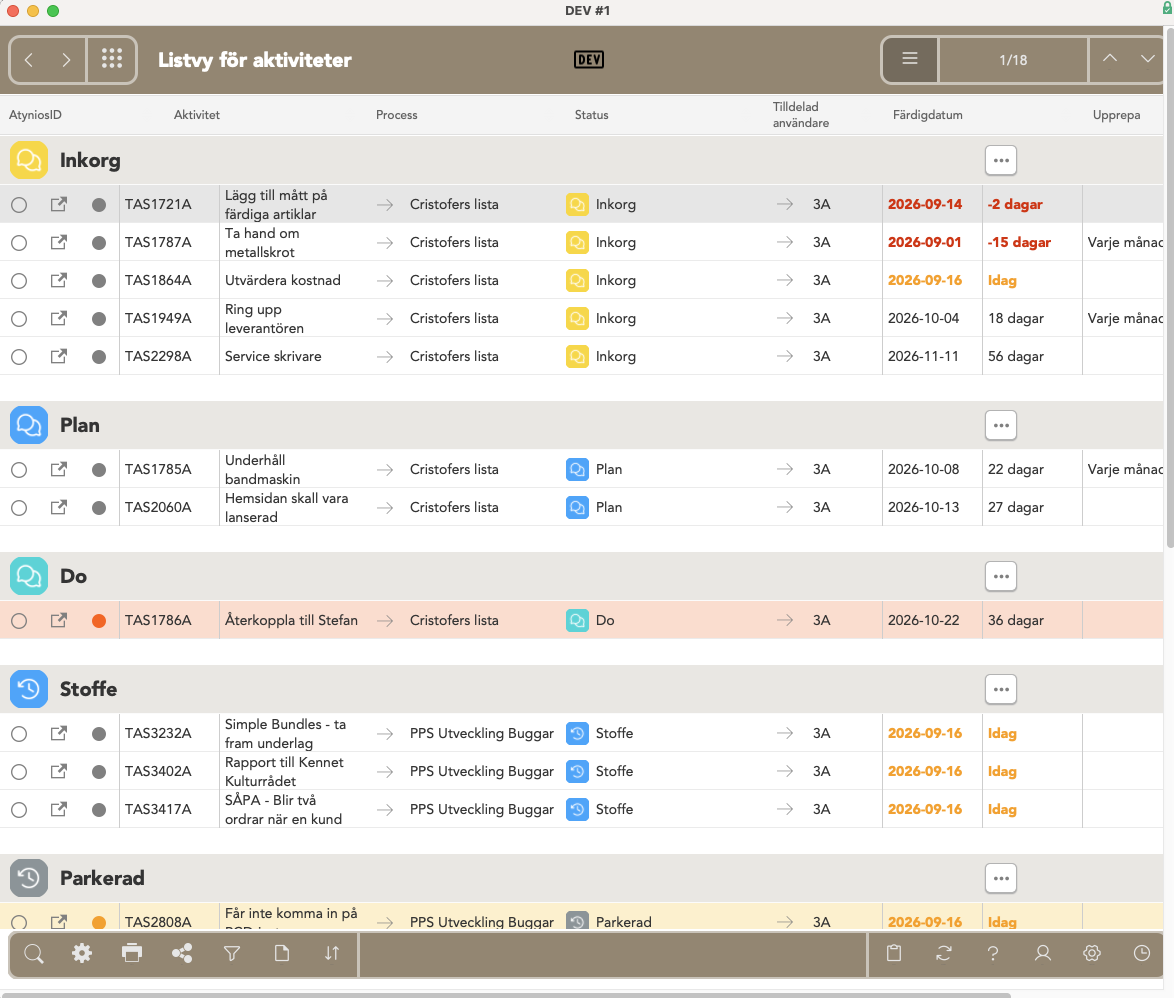Click the DEV badge in header
The height and width of the screenshot is (998, 1174).
(x=588, y=60)
